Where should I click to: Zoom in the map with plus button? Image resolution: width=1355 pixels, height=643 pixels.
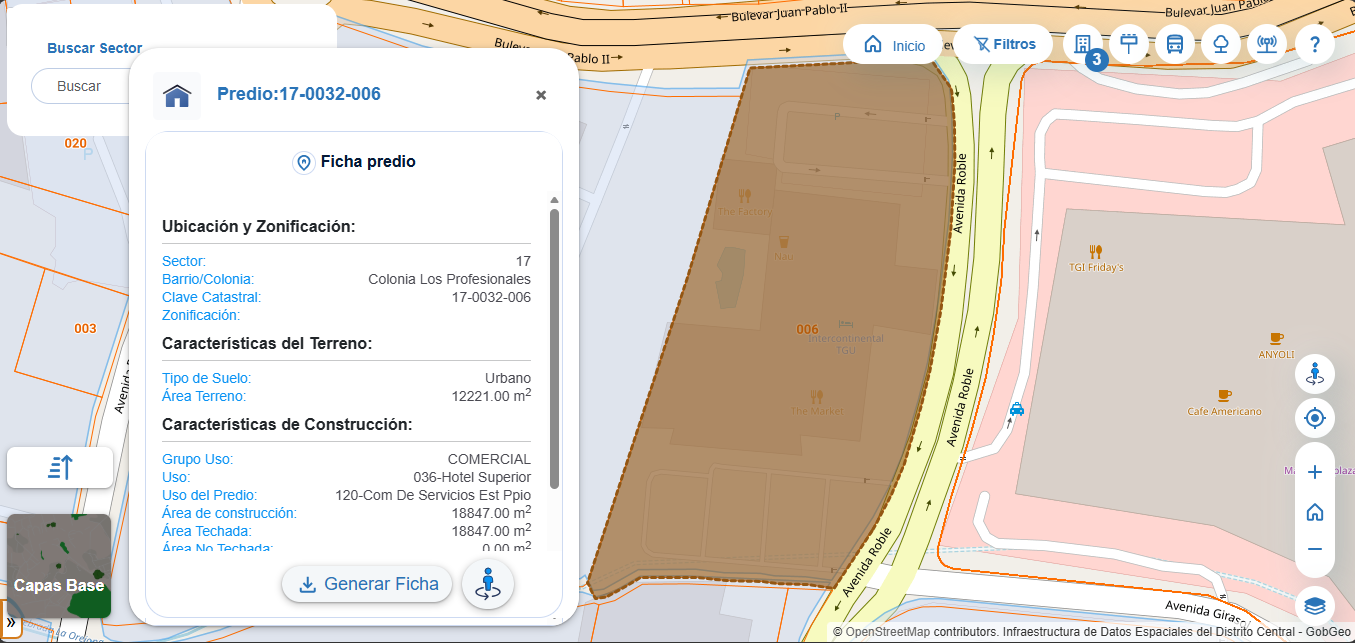tap(1315, 472)
